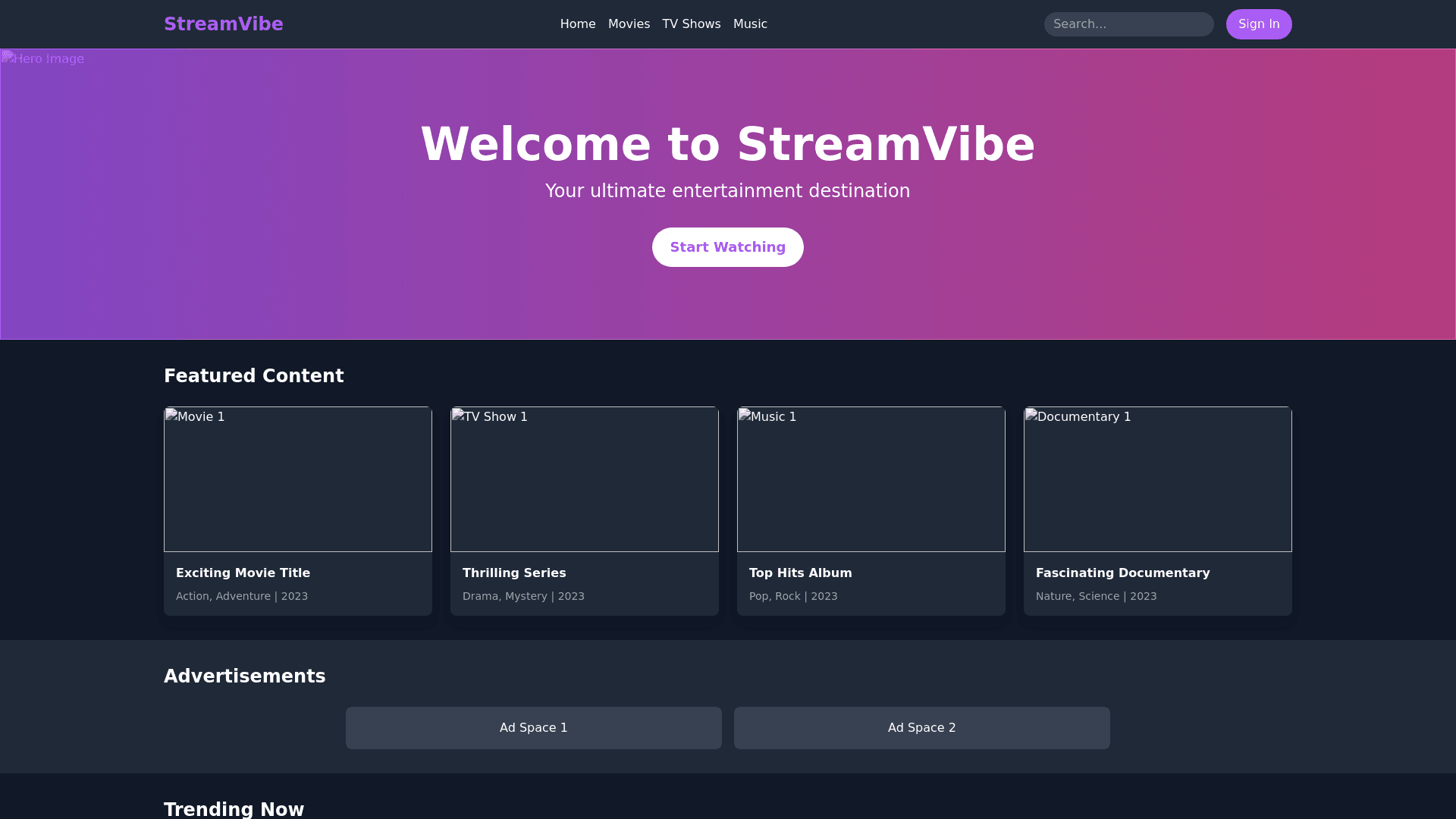Select the Fascinating Documentary title
Viewport: 1456px width, 819px height.
1122,573
